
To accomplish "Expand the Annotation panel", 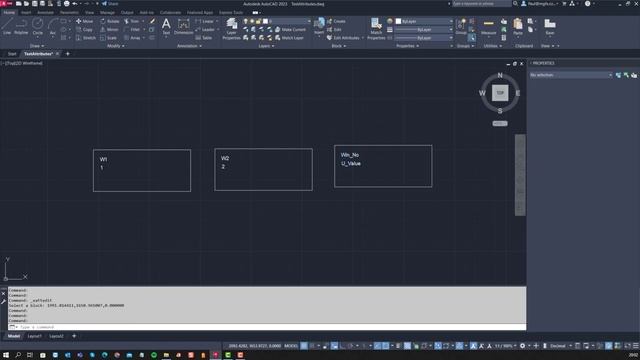I will (189, 46).
